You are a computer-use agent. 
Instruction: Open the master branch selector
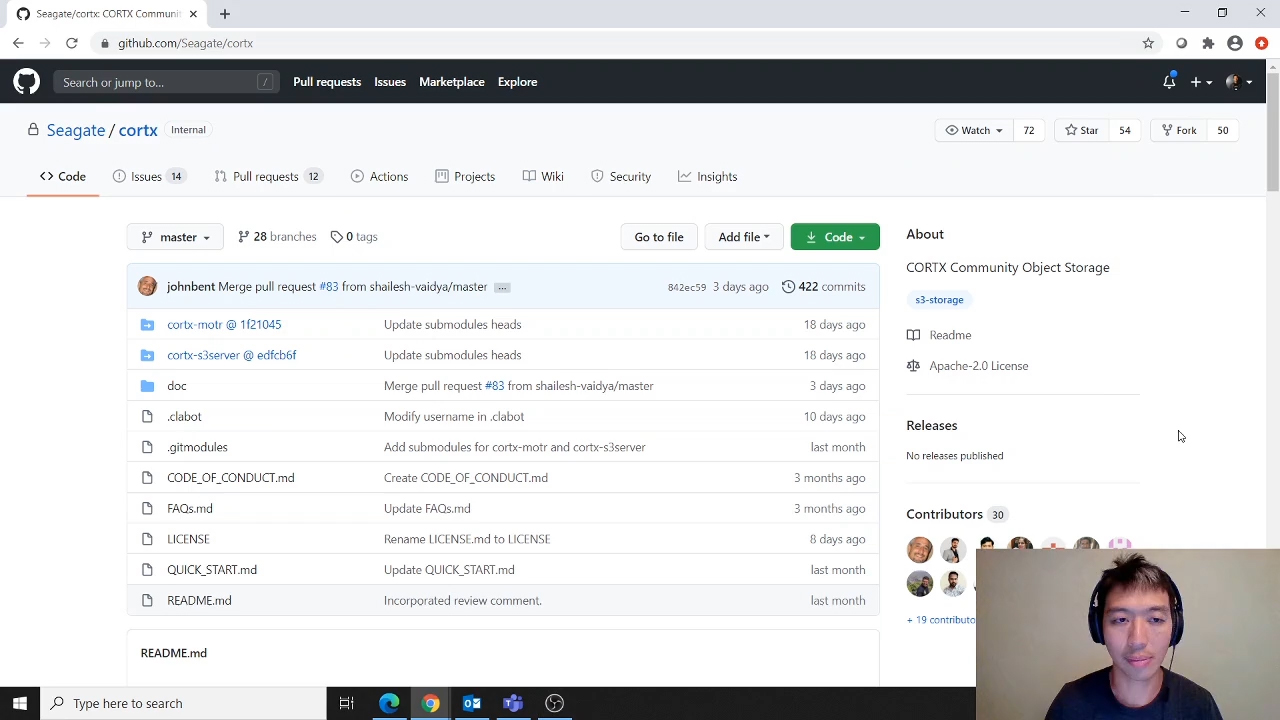click(x=175, y=237)
